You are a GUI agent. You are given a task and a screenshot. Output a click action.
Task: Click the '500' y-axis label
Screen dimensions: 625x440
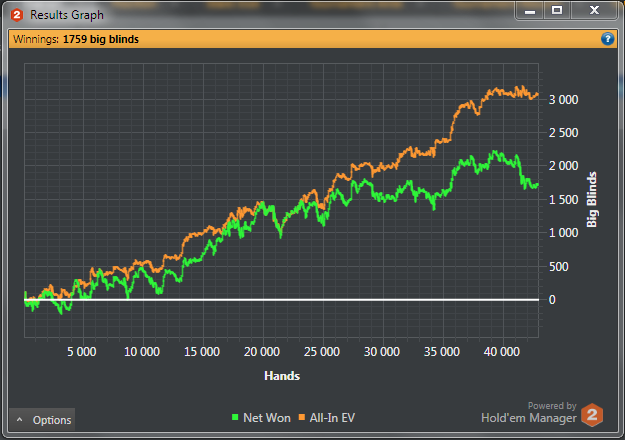point(559,266)
